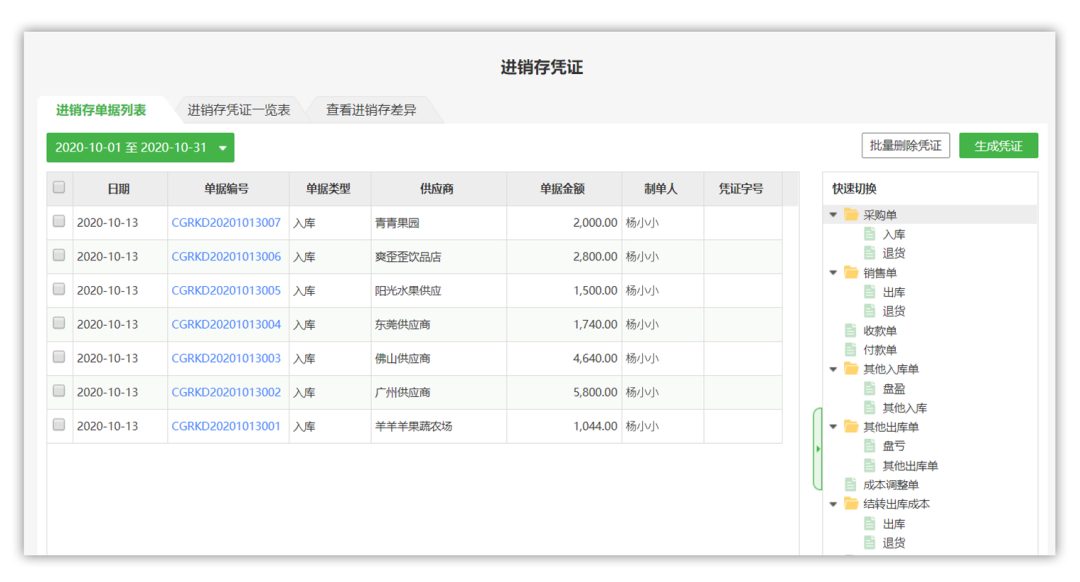Check the select-all checkbox in table header
Viewport: 1080px width, 582px height.
pos(58,188)
